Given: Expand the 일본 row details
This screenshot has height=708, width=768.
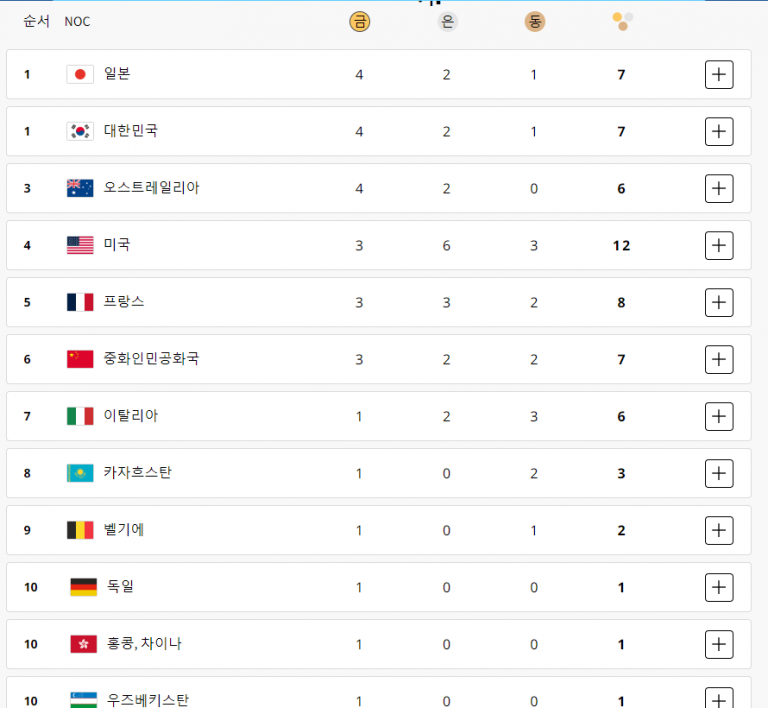Looking at the screenshot, I should (719, 74).
